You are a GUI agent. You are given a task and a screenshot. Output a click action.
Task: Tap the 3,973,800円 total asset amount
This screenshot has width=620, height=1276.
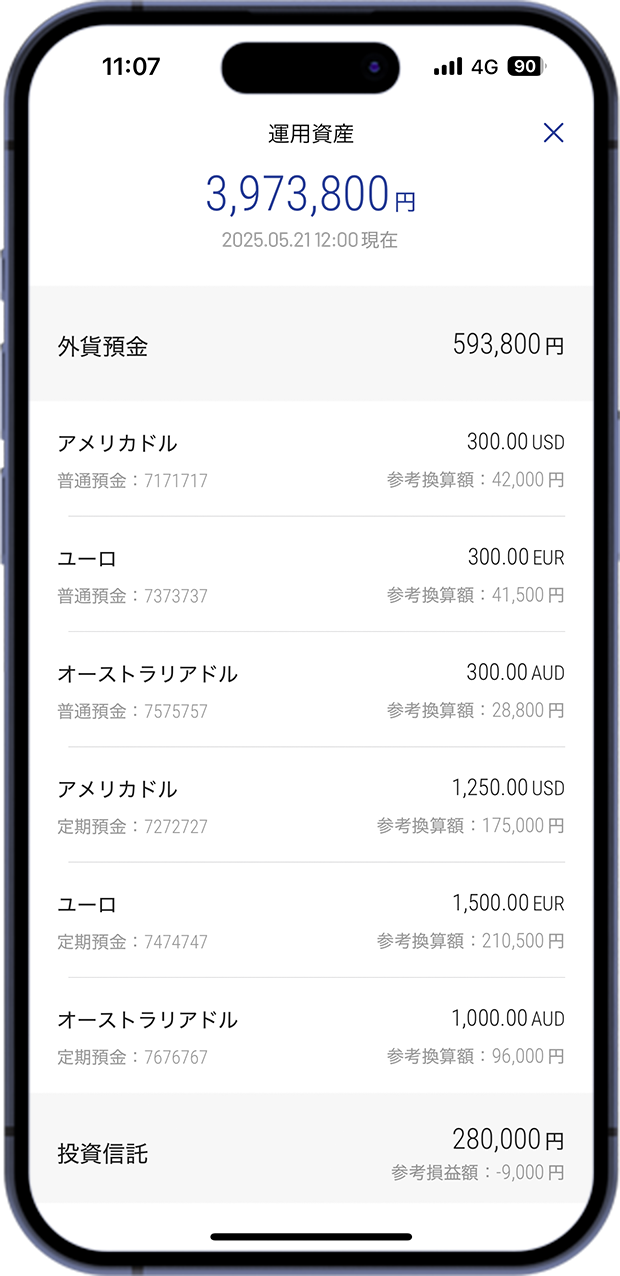pyautogui.click(x=310, y=194)
